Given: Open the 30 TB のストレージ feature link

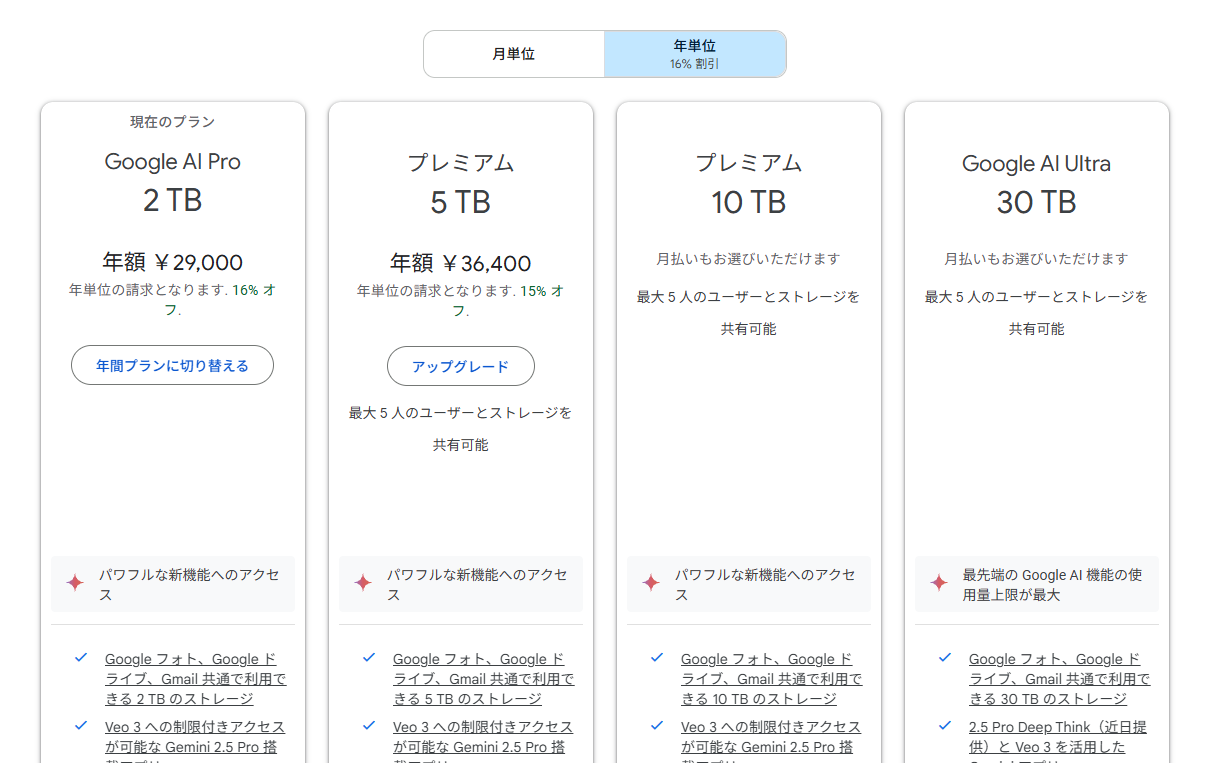Looking at the screenshot, I should (x=1059, y=679).
